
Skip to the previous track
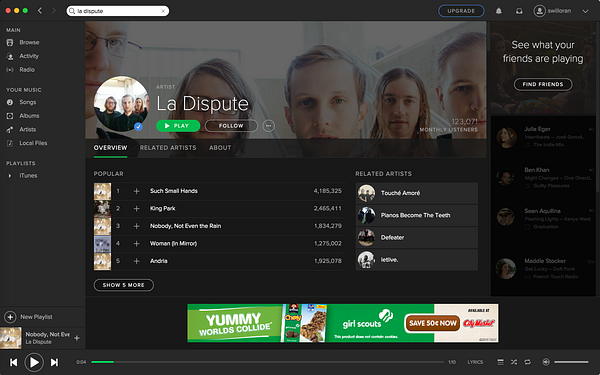point(13,362)
